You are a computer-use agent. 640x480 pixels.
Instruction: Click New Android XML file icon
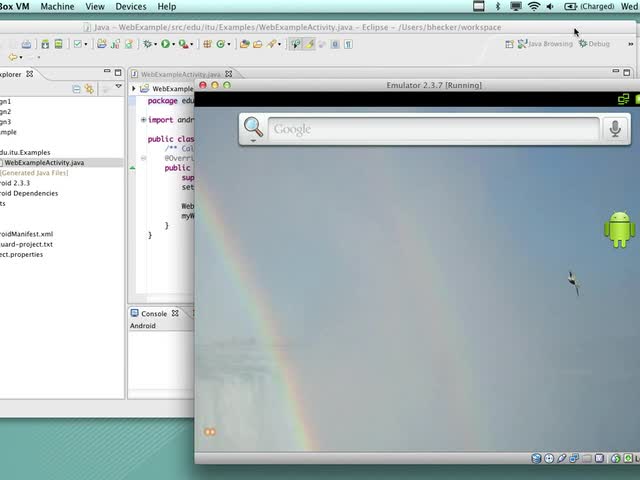(x=129, y=44)
